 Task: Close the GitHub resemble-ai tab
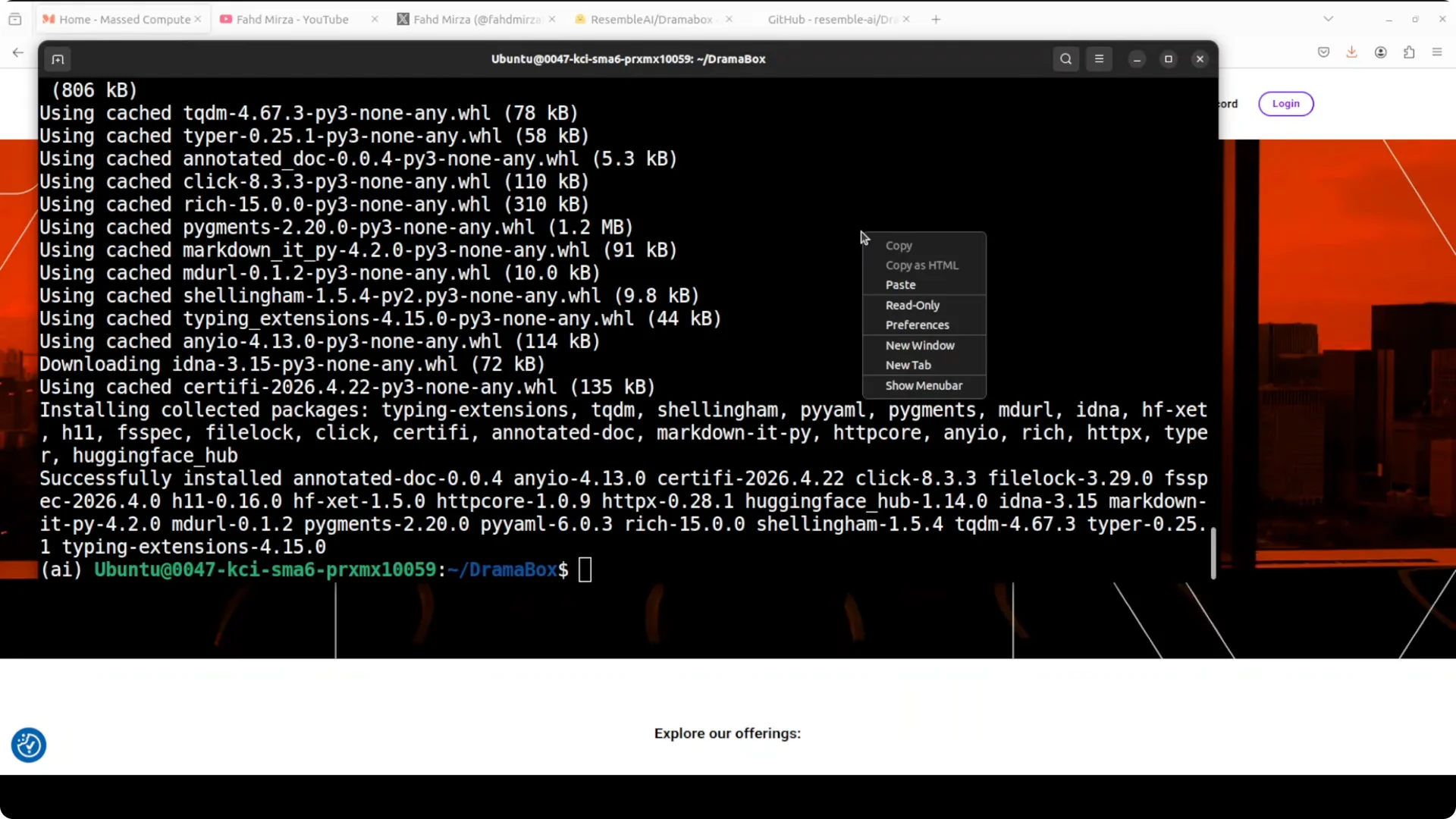pos(906,19)
